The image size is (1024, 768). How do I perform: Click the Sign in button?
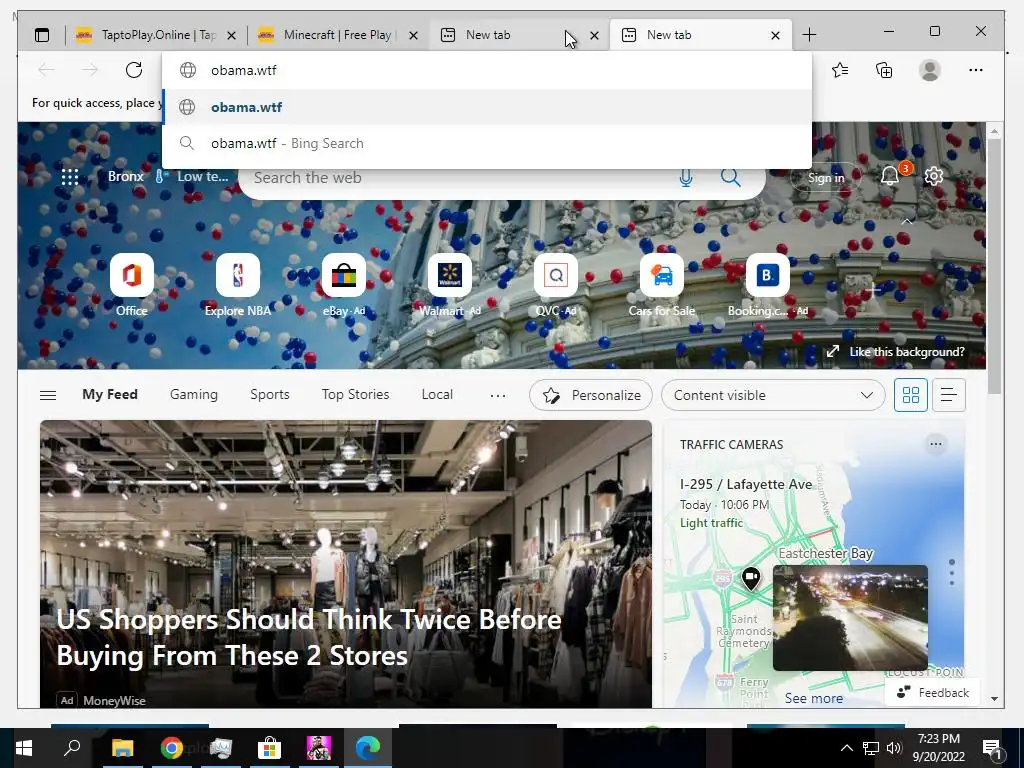[825, 177]
